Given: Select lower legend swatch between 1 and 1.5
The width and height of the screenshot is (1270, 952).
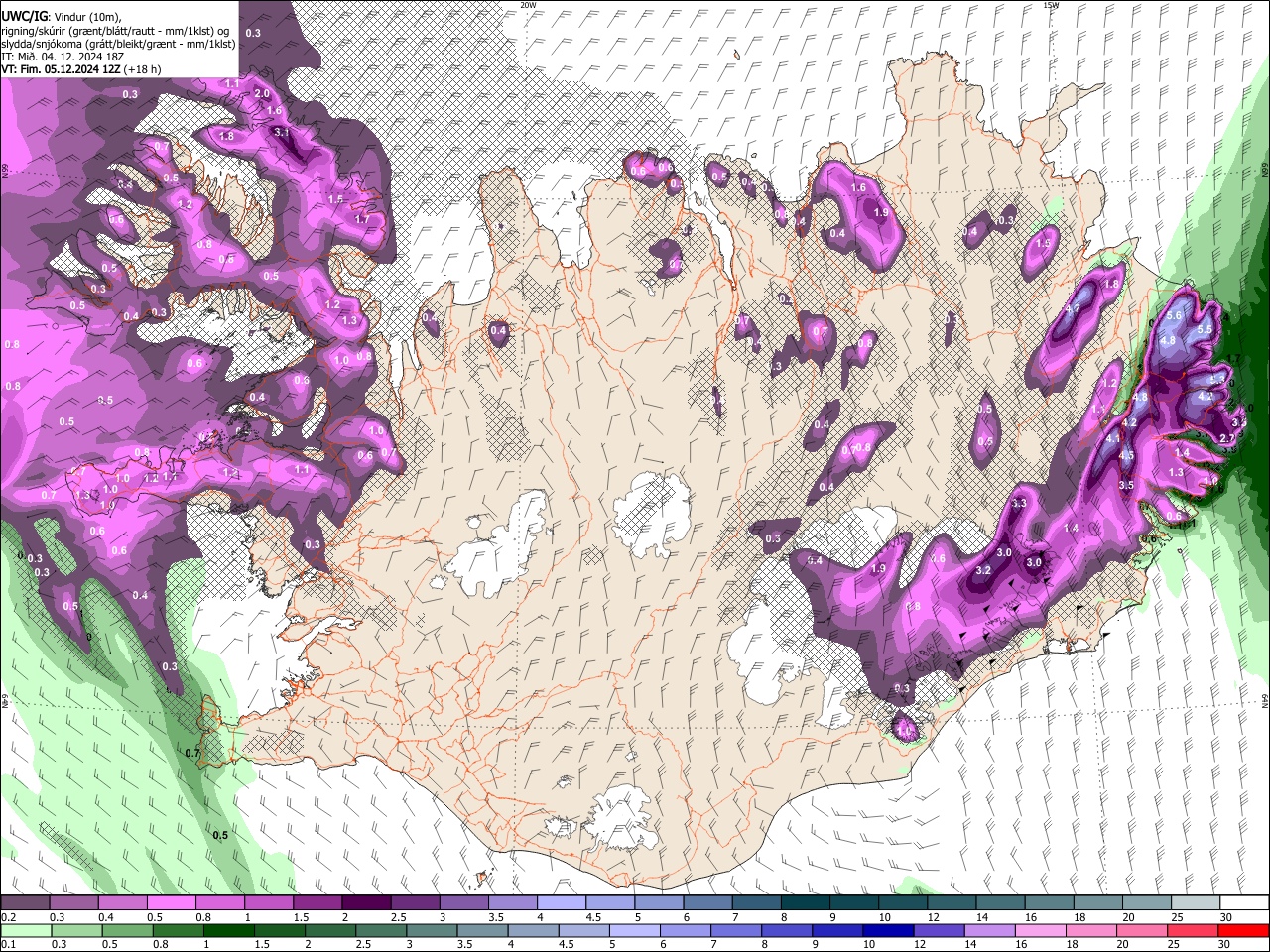Looking at the screenshot, I should 228,930.
